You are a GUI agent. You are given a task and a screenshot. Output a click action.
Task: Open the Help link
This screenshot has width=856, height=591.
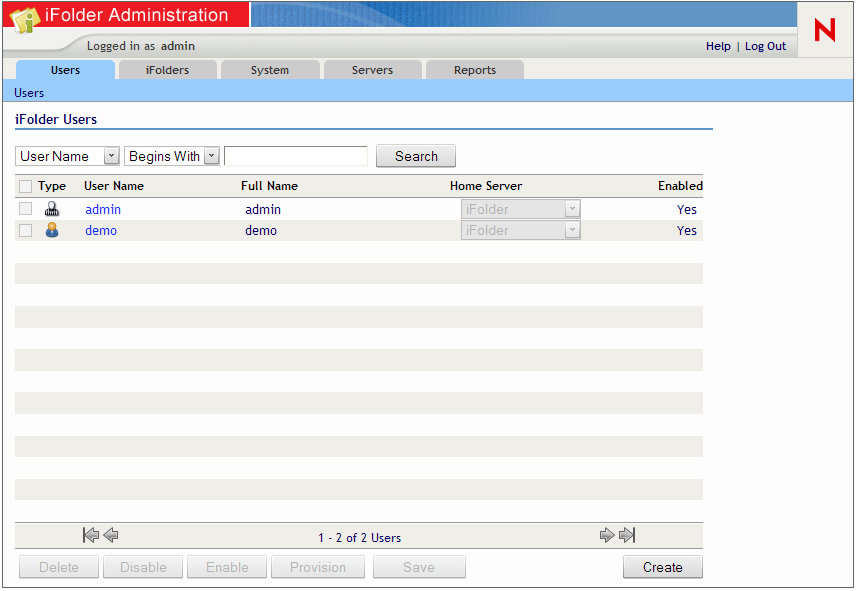point(718,46)
